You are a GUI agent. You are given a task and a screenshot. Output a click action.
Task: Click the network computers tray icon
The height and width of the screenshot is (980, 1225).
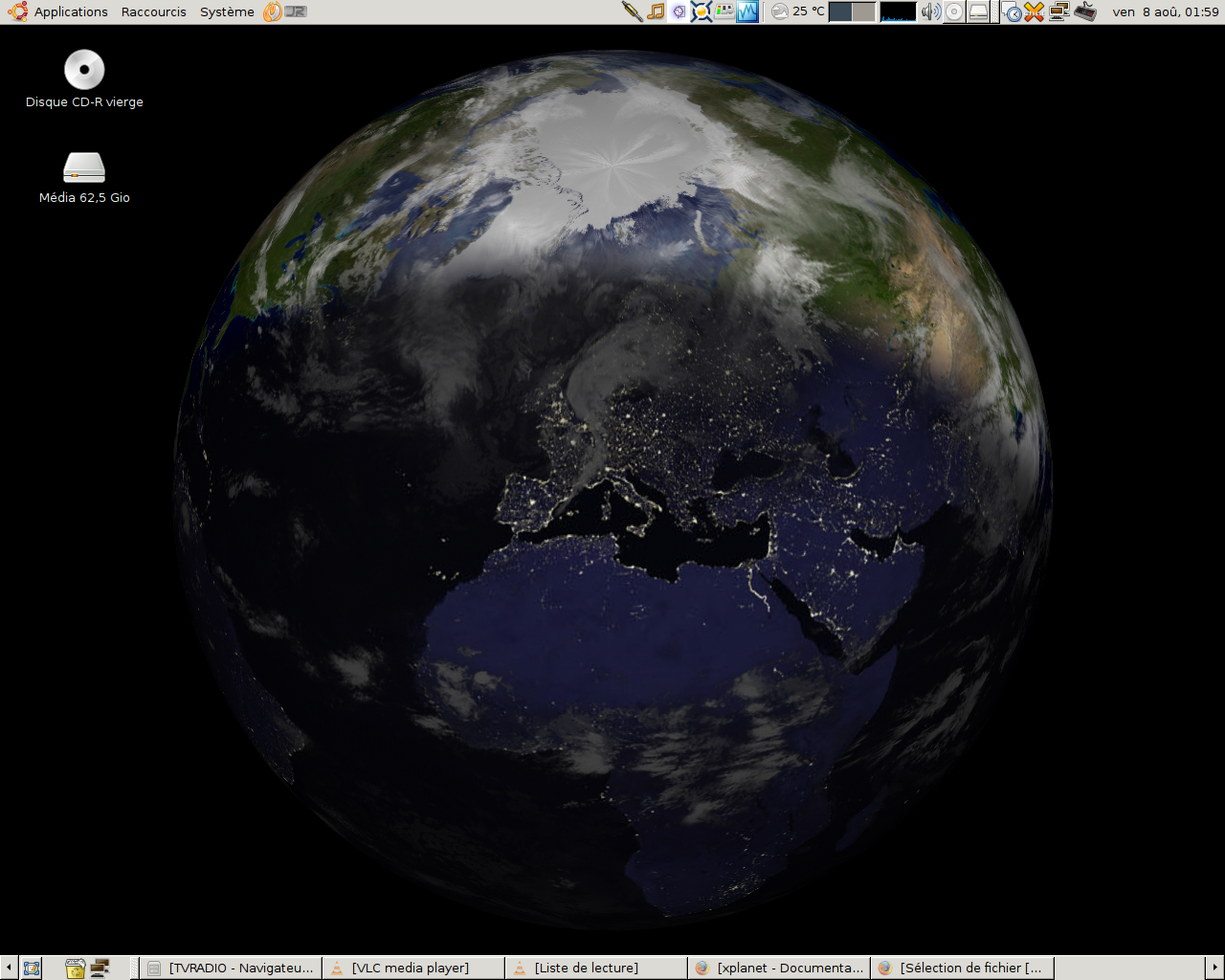(1058, 11)
